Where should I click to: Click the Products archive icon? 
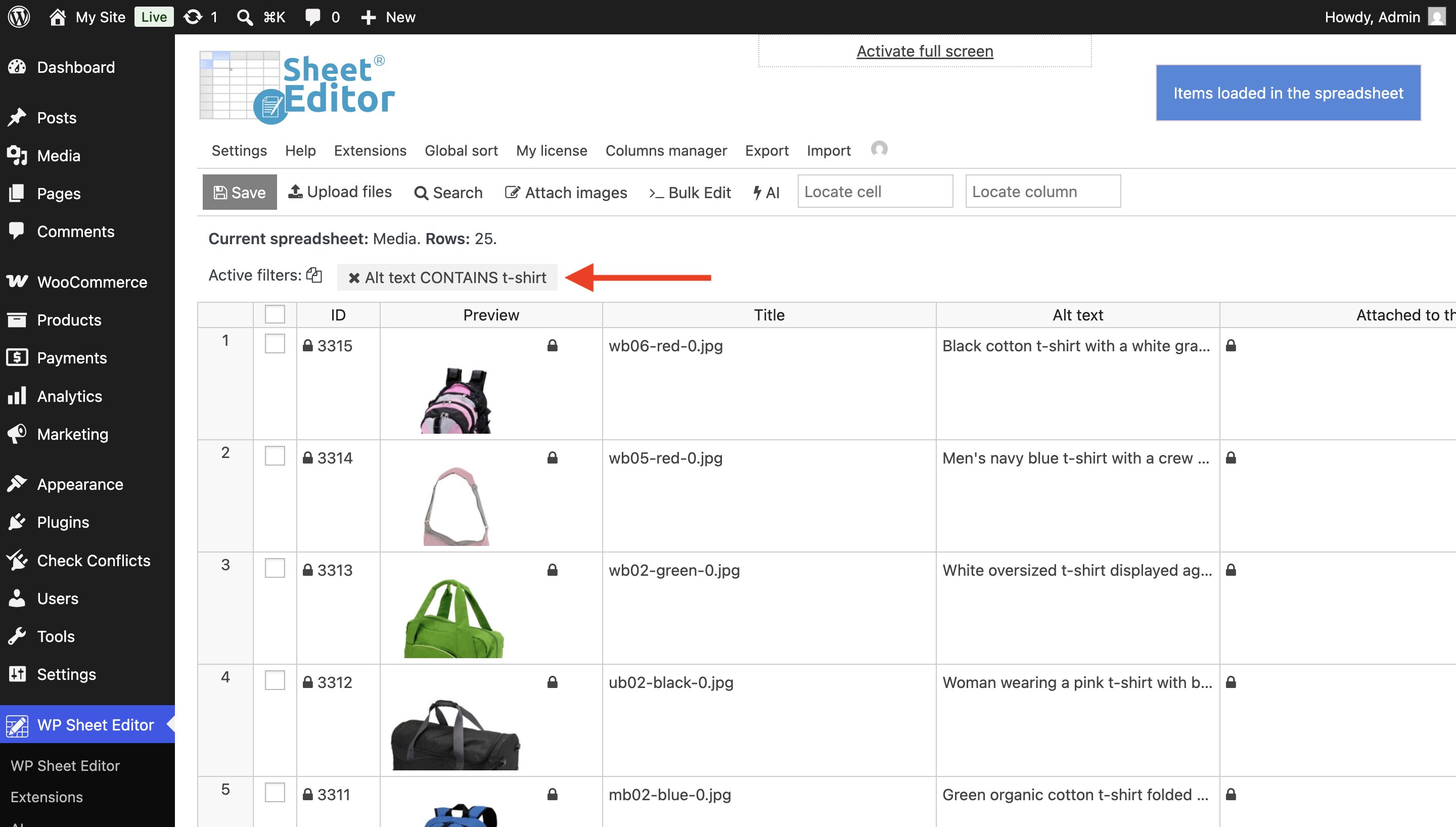coord(17,320)
